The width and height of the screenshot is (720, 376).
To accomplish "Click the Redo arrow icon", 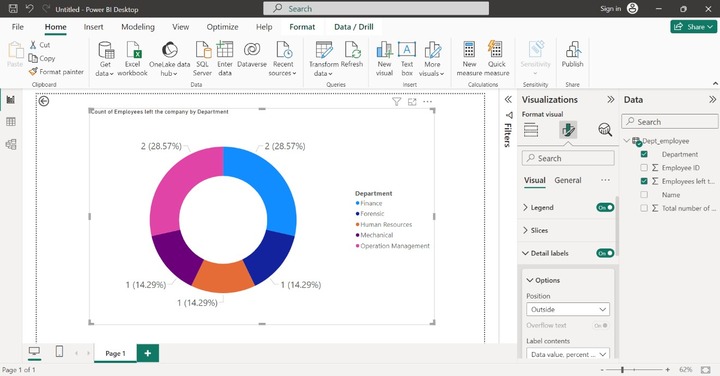I will point(45,9).
